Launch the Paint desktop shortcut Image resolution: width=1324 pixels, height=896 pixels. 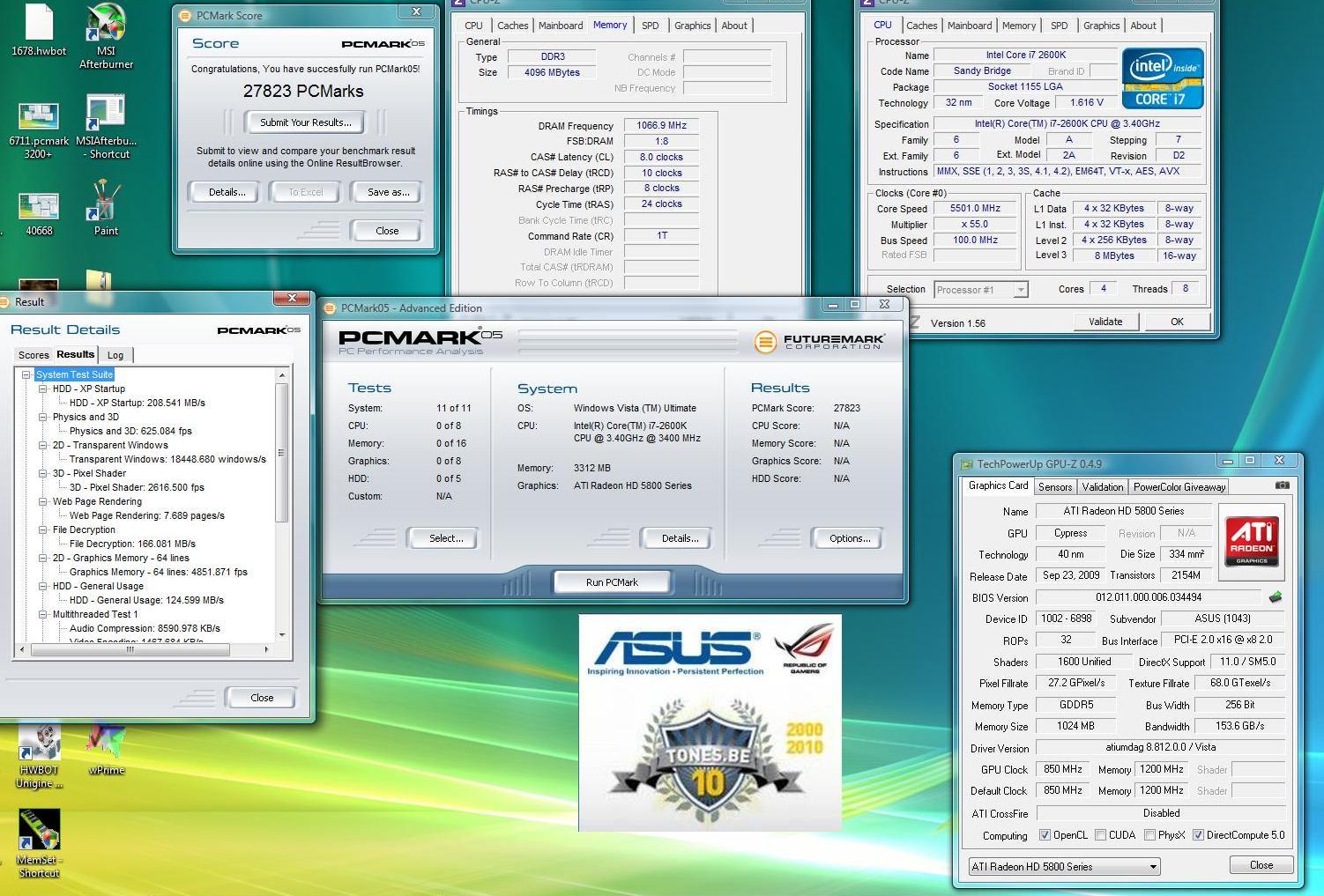click(x=106, y=208)
